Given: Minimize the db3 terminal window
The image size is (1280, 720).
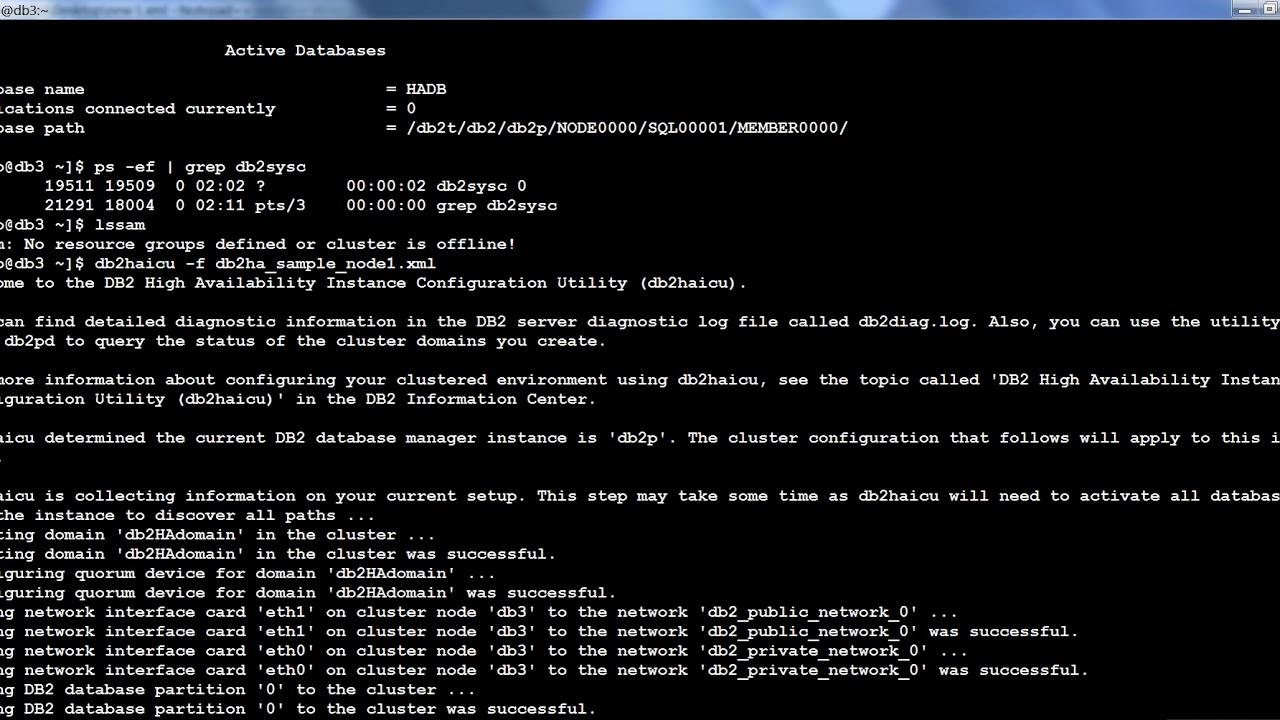Looking at the screenshot, I should tap(1245, 8).
